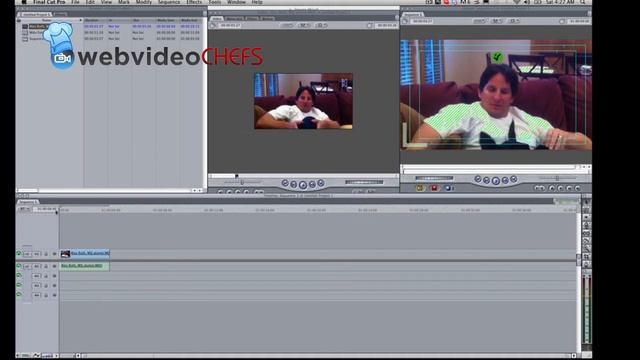Select the Zoom tool in tool palette
The width and height of the screenshot is (640, 360).
tap(587, 249)
